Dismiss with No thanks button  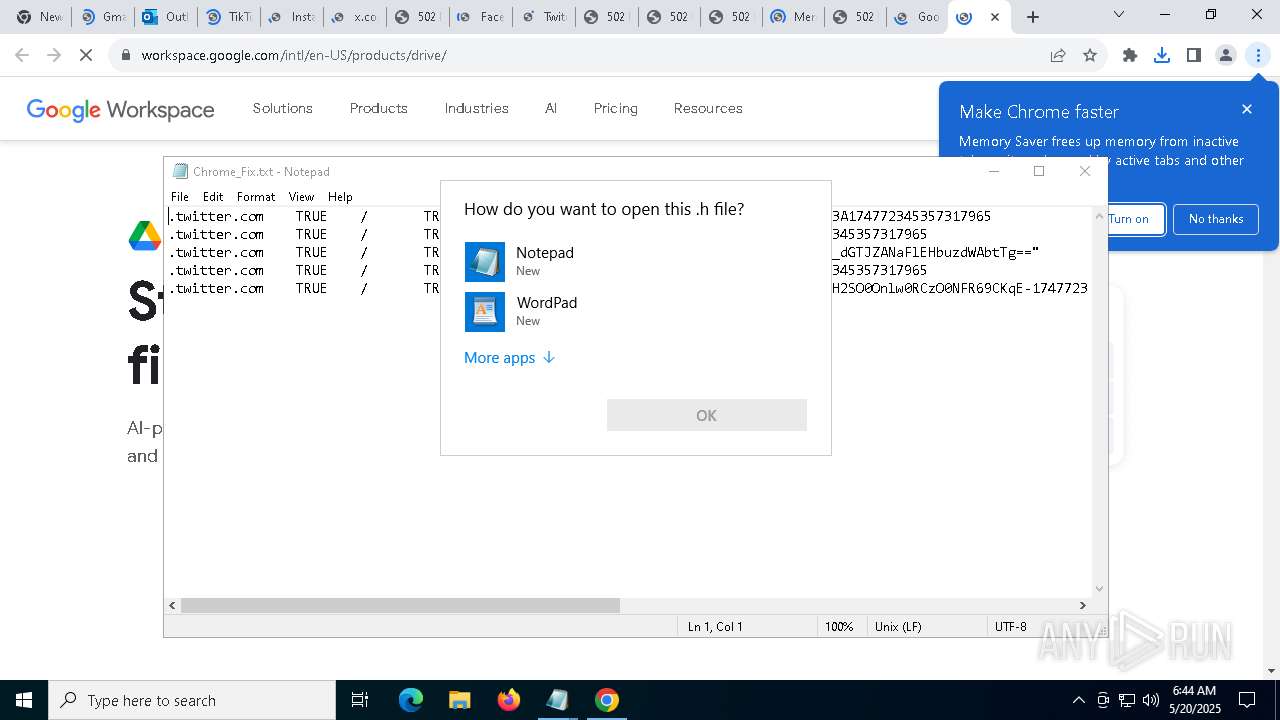point(1216,219)
